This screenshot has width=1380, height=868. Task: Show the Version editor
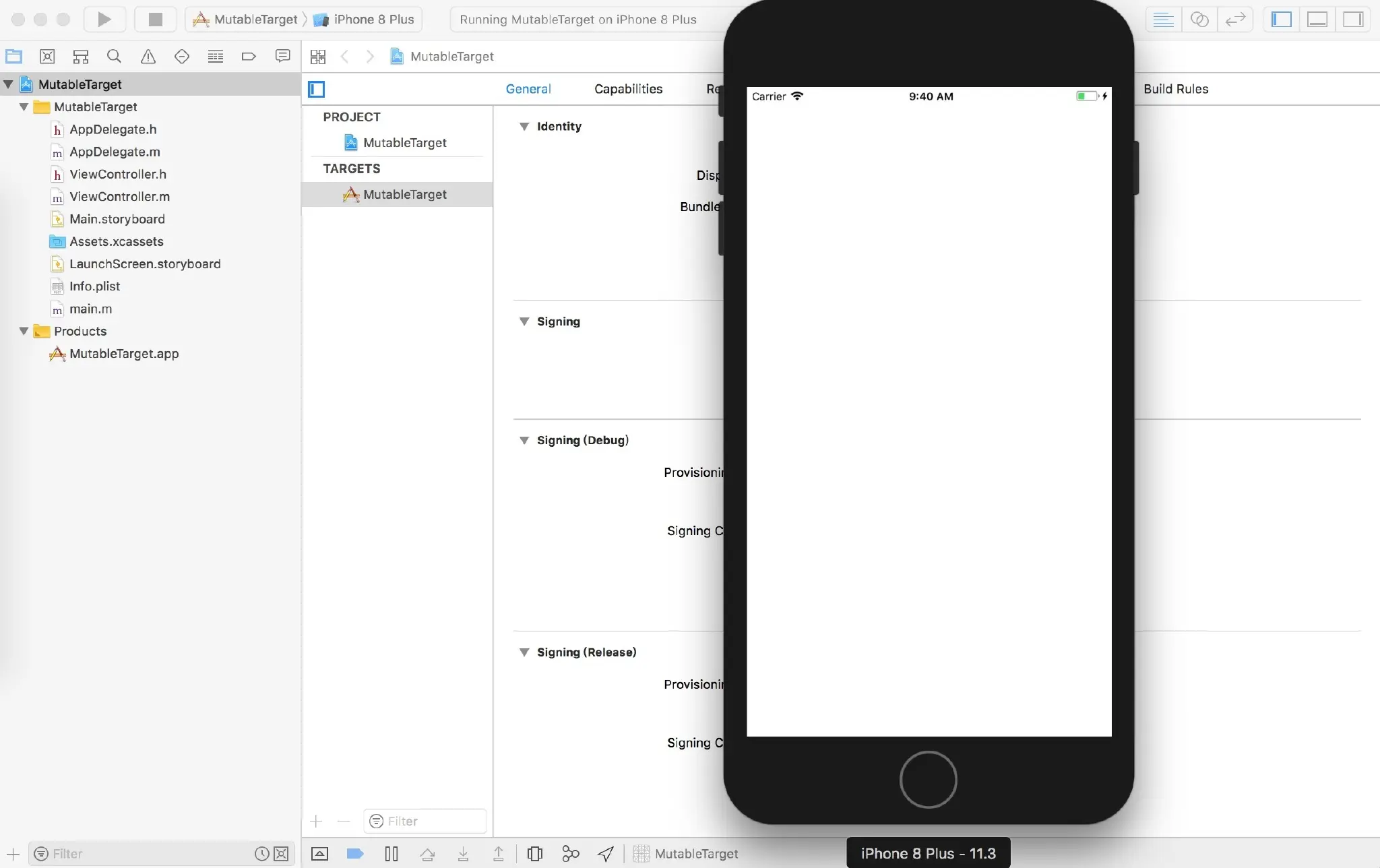1235,20
